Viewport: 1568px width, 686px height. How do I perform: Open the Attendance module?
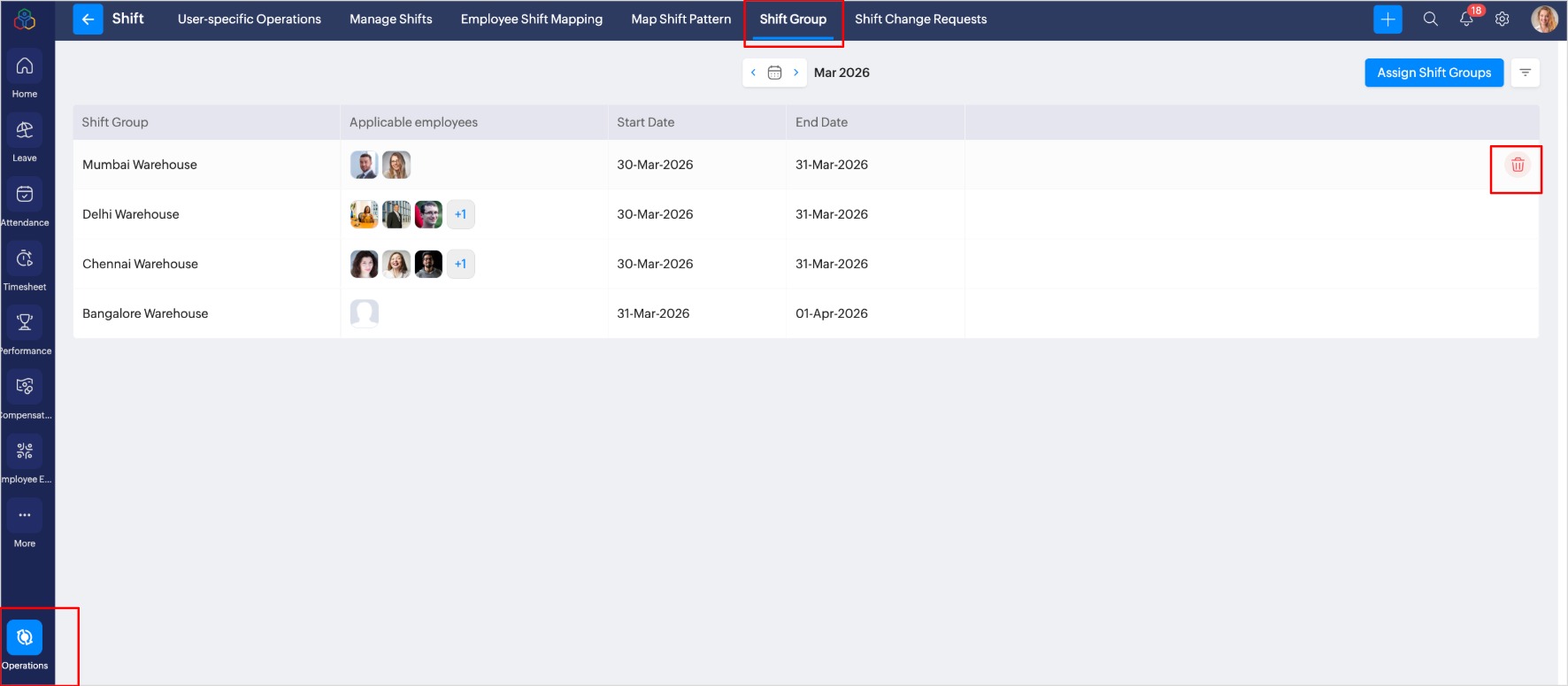pyautogui.click(x=25, y=195)
